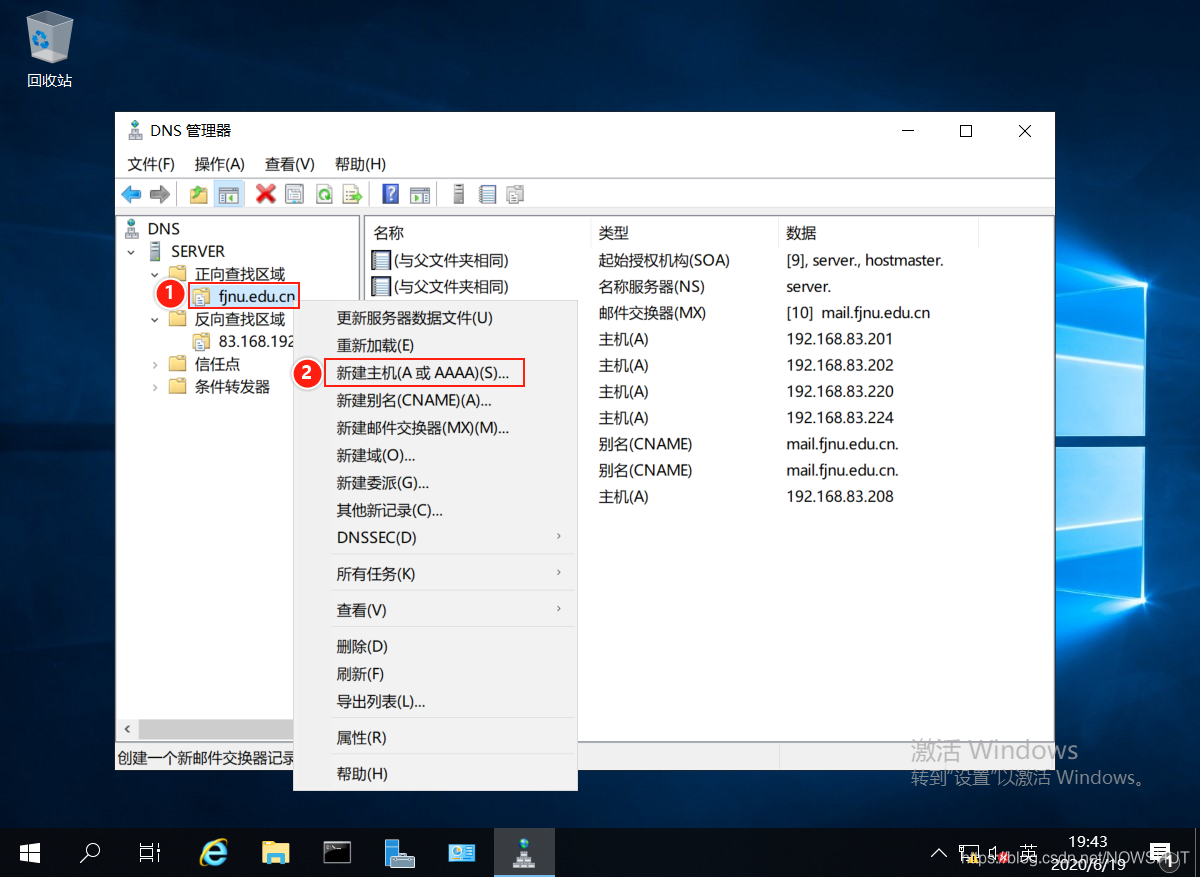Image resolution: width=1200 pixels, height=877 pixels.
Task: Expand the 信任点 tree node
Action: [x=155, y=364]
